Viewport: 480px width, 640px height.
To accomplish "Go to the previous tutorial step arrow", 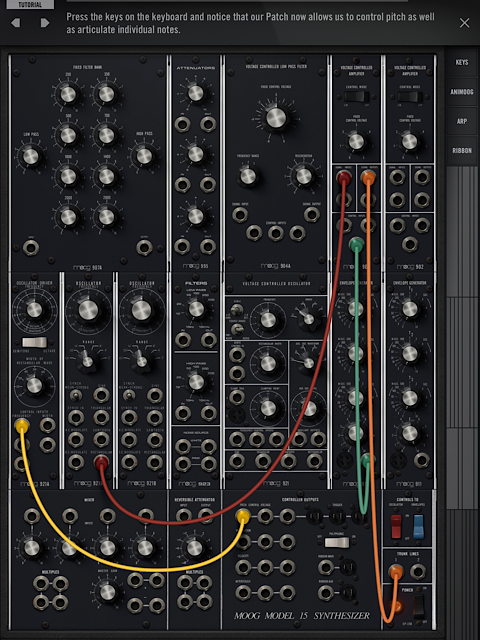I will click(x=16, y=22).
